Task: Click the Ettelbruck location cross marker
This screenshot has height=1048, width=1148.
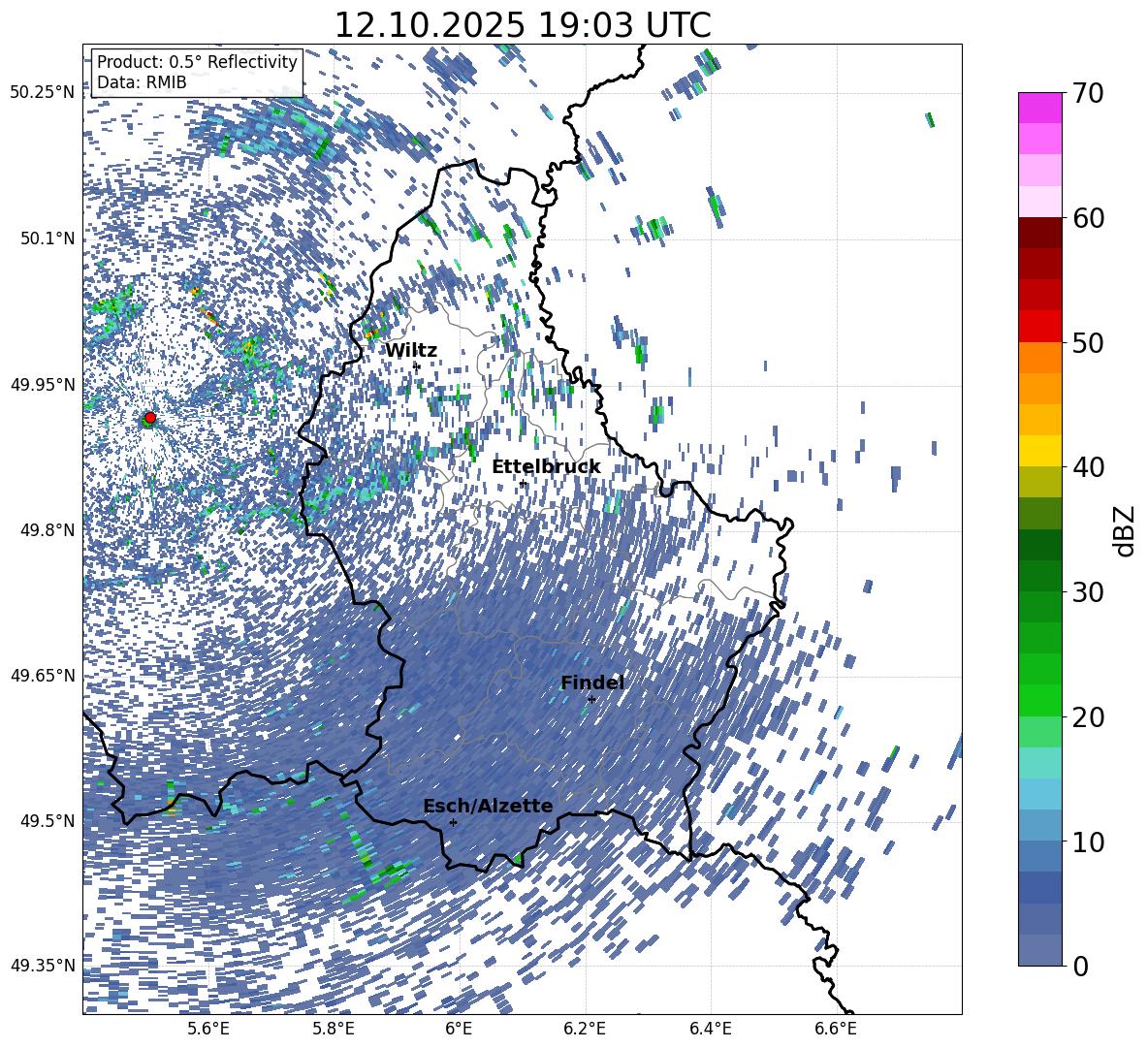Action: coord(523,484)
